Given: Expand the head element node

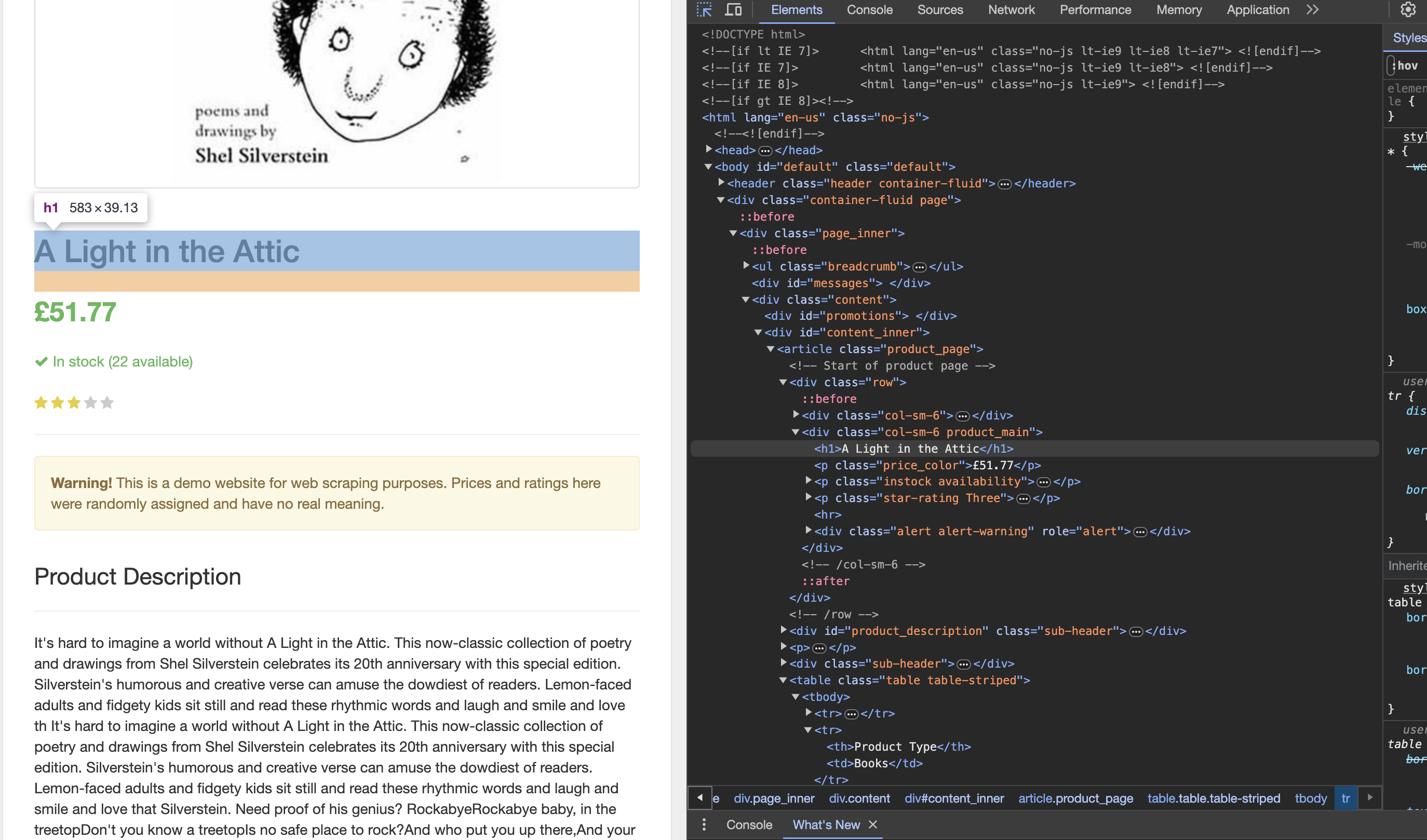Looking at the screenshot, I should 708,150.
